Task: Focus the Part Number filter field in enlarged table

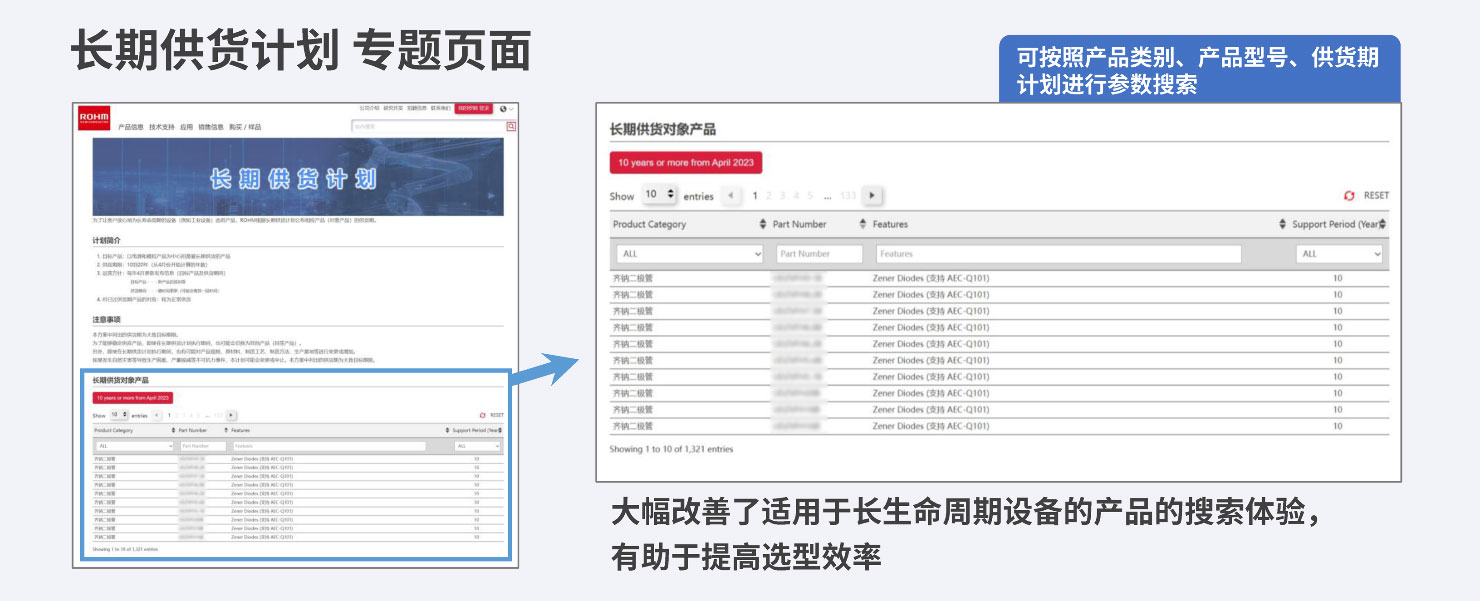Action: (x=819, y=254)
